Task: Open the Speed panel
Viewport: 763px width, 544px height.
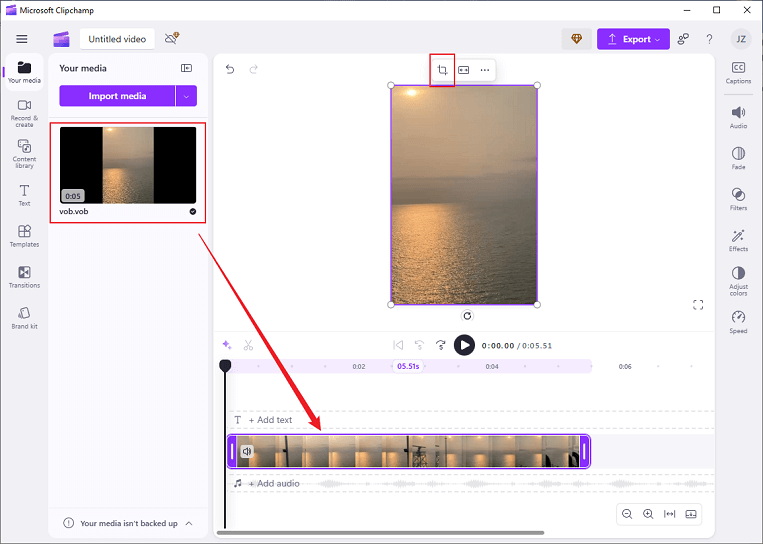Action: pos(738,322)
